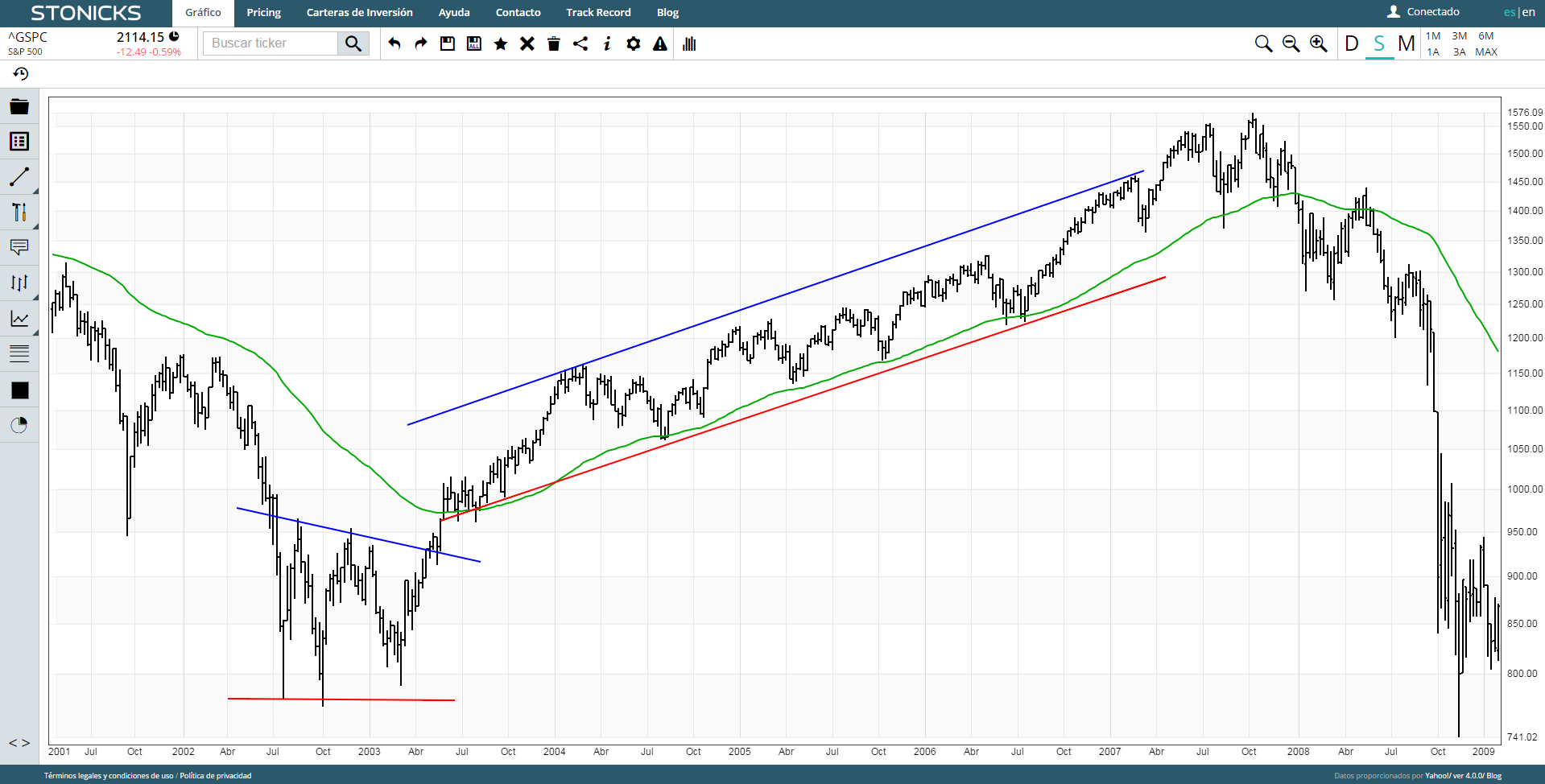Open the Track Record menu item
Viewport: 1545px width, 784px height.
pos(598,13)
